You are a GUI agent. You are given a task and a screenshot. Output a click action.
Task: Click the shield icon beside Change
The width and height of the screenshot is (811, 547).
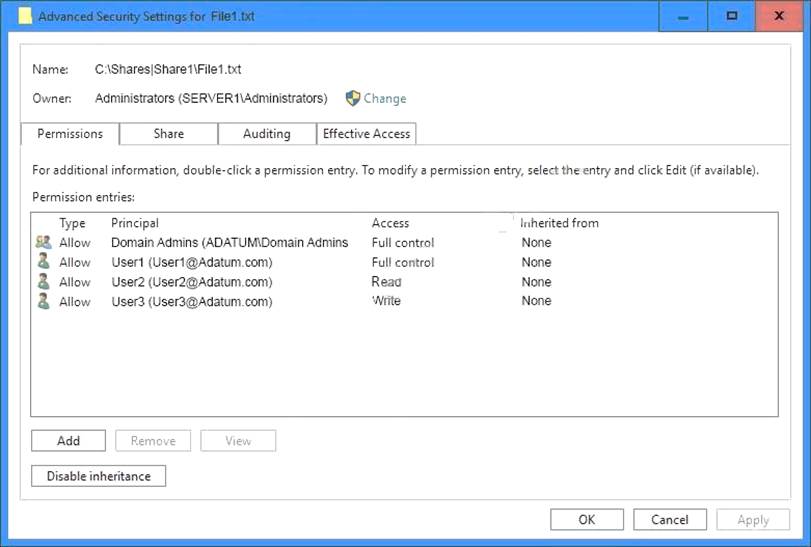coord(352,98)
